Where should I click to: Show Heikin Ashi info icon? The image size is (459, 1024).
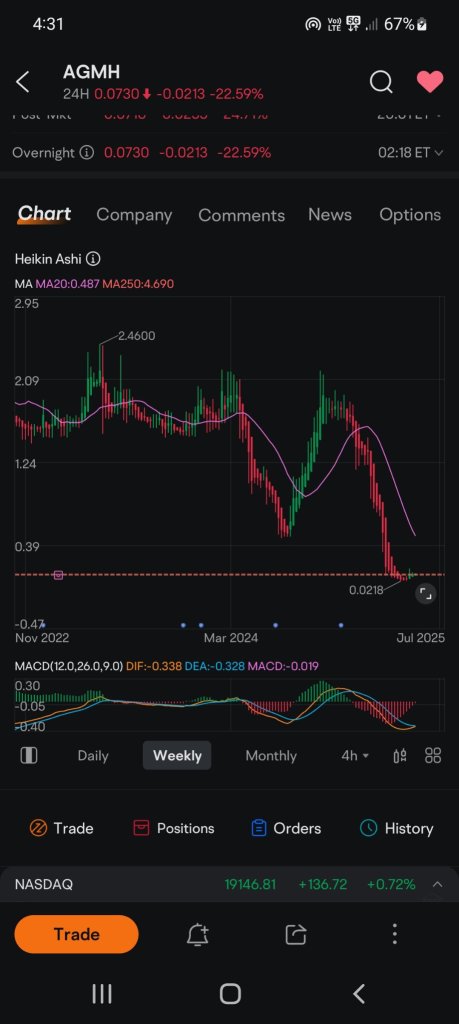pyautogui.click(x=93, y=259)
